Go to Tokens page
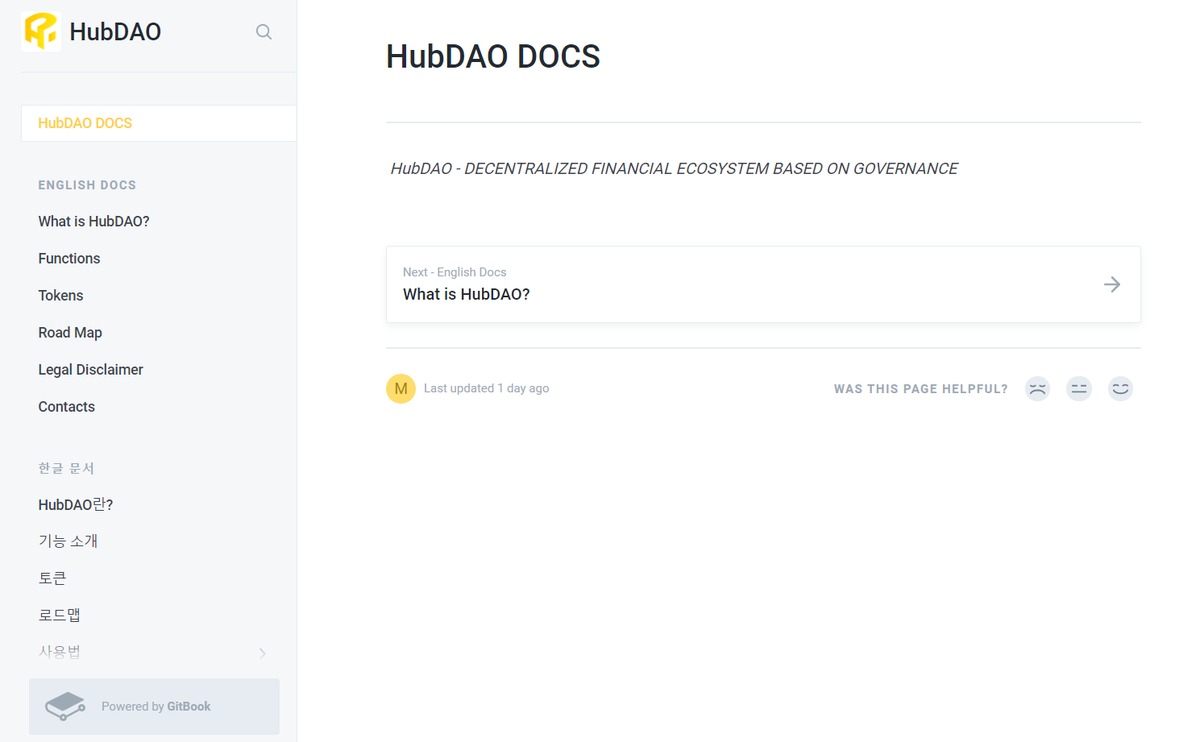Screen dimensions: 1200x742 (x=61, y=295)
